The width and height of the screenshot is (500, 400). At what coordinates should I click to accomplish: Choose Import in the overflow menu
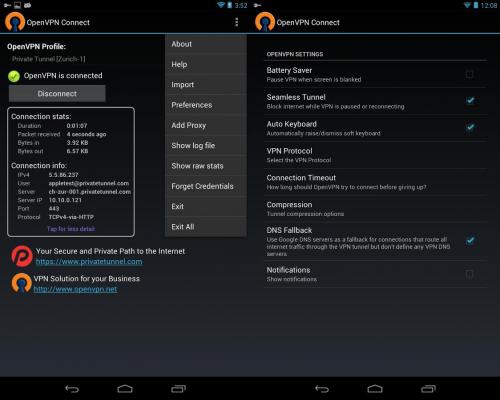tap(206, 85)
